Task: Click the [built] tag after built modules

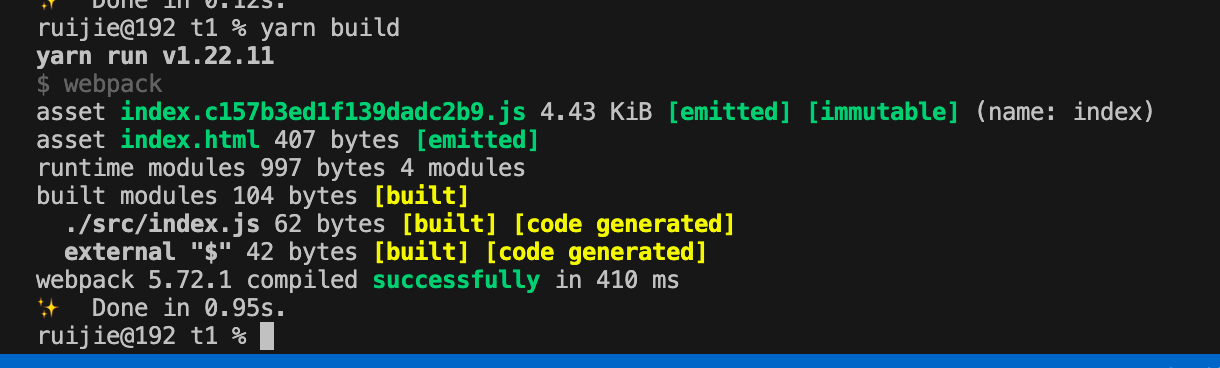Action: (x=421, y=195)
